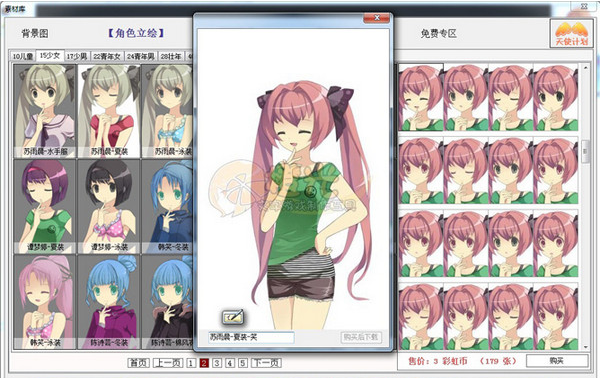The width and height of the screenshot is (600, 378).
Task: Open the 免费专区 section
Action: [439, 34]
